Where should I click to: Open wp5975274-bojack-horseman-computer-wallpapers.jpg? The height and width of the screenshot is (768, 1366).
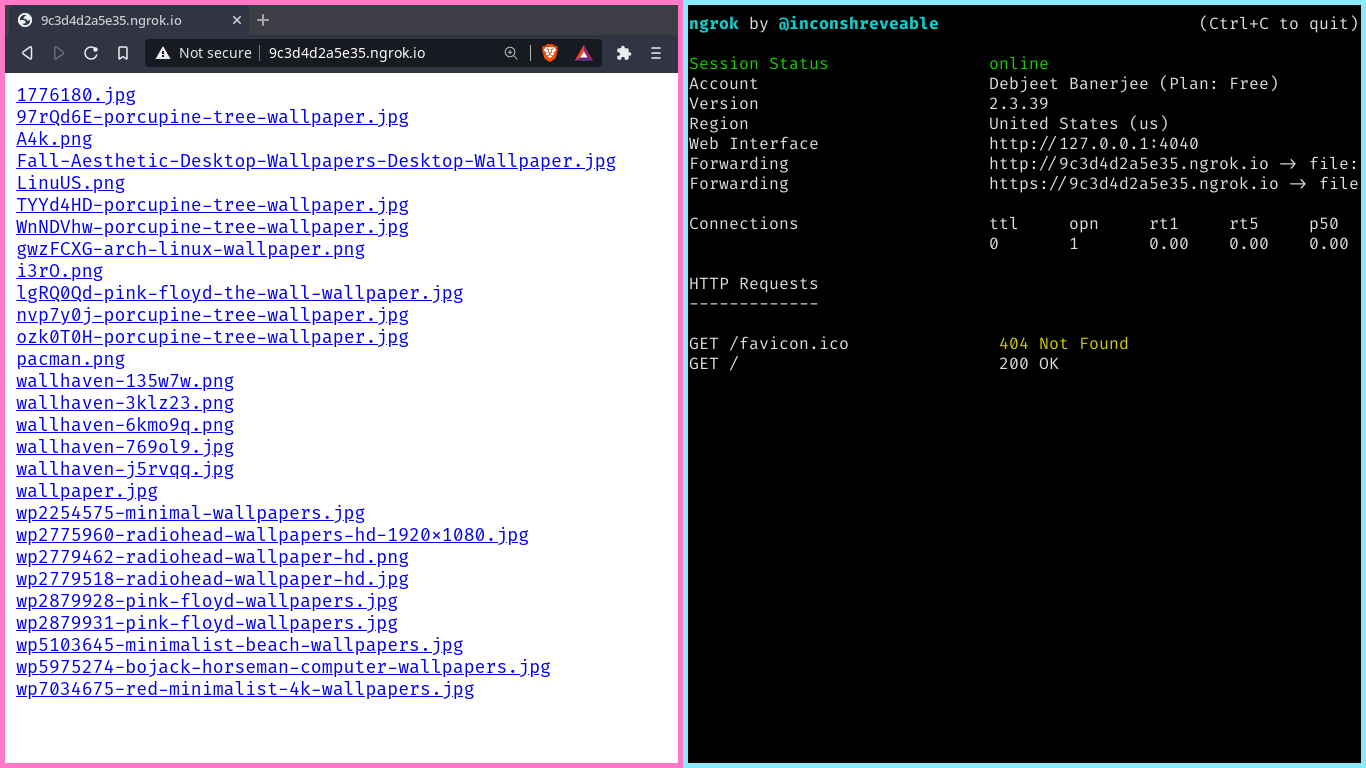[283, 667]
